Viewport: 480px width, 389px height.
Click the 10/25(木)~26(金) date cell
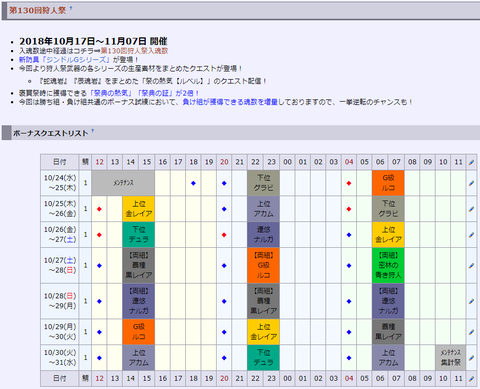tap(60, 209)
